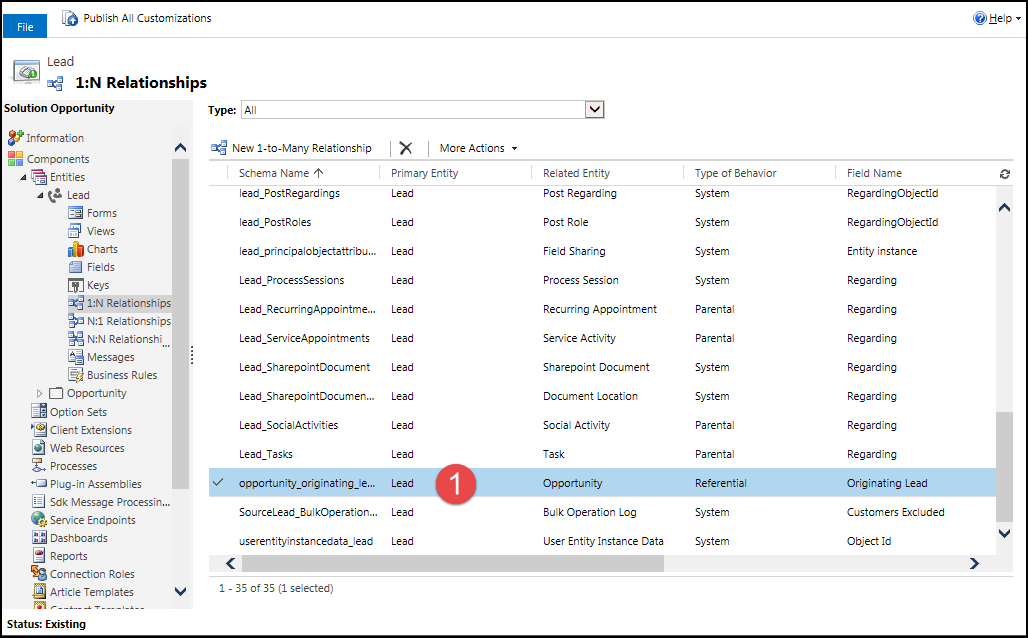Viewport: 1028px width, 638px height.
Task: Open the Dashboards component icon
Action: [36, 537]
